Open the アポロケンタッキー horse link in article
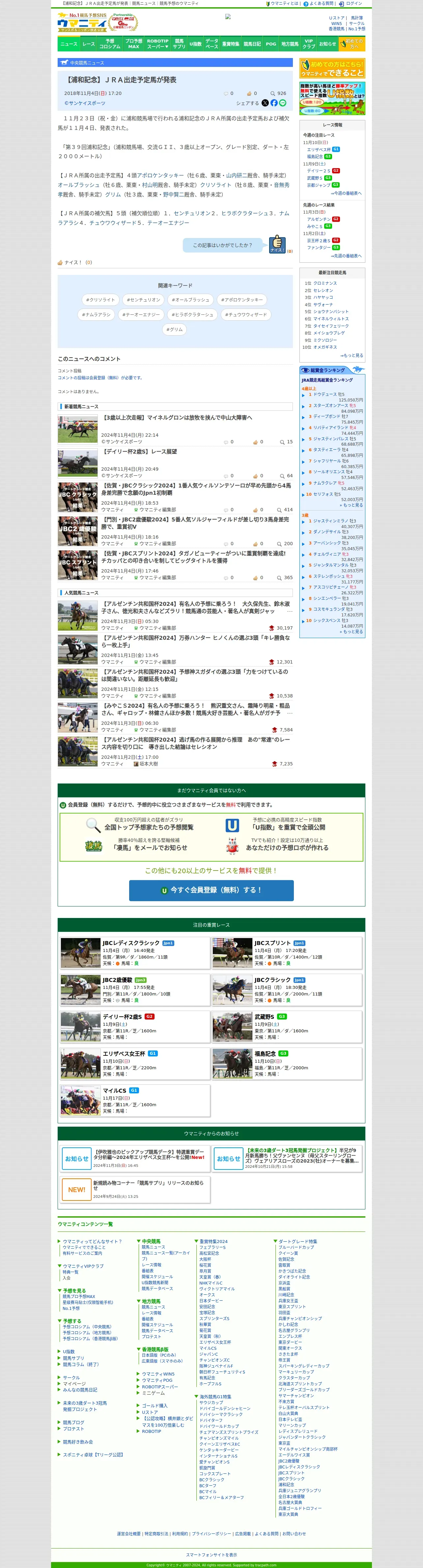 click(x=160, y=175)
